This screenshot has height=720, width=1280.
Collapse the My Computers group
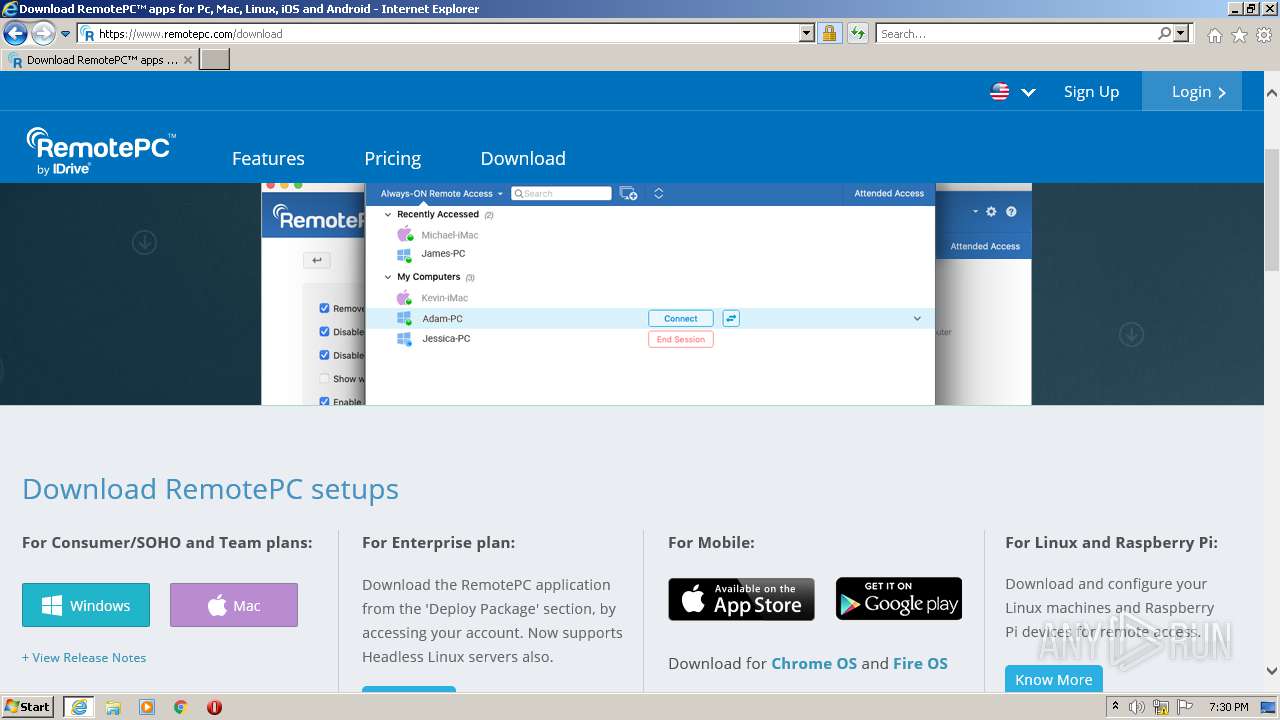click(x=388, y=277)
